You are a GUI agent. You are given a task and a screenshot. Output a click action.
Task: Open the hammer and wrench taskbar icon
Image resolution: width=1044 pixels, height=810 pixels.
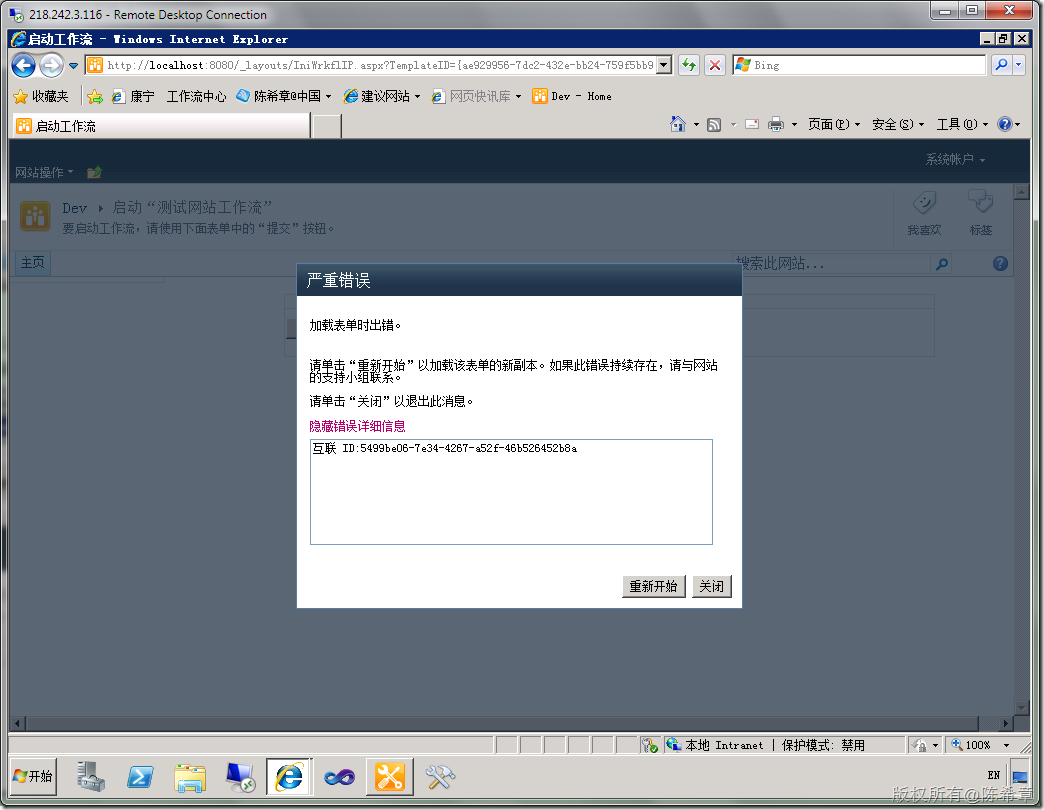pyautogui.click(x=439, y=777)
